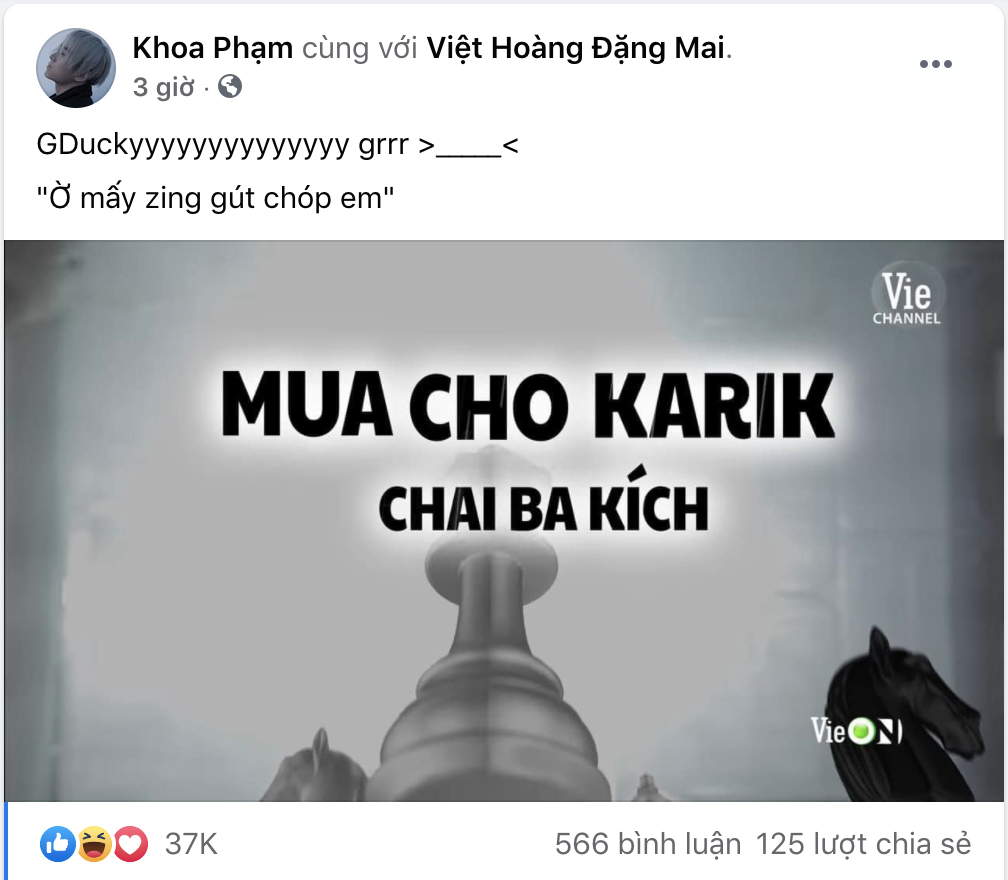1008x880 pixels.
Task: View the 125 lượt chia sẻ shares
Action: coord(863,844)
